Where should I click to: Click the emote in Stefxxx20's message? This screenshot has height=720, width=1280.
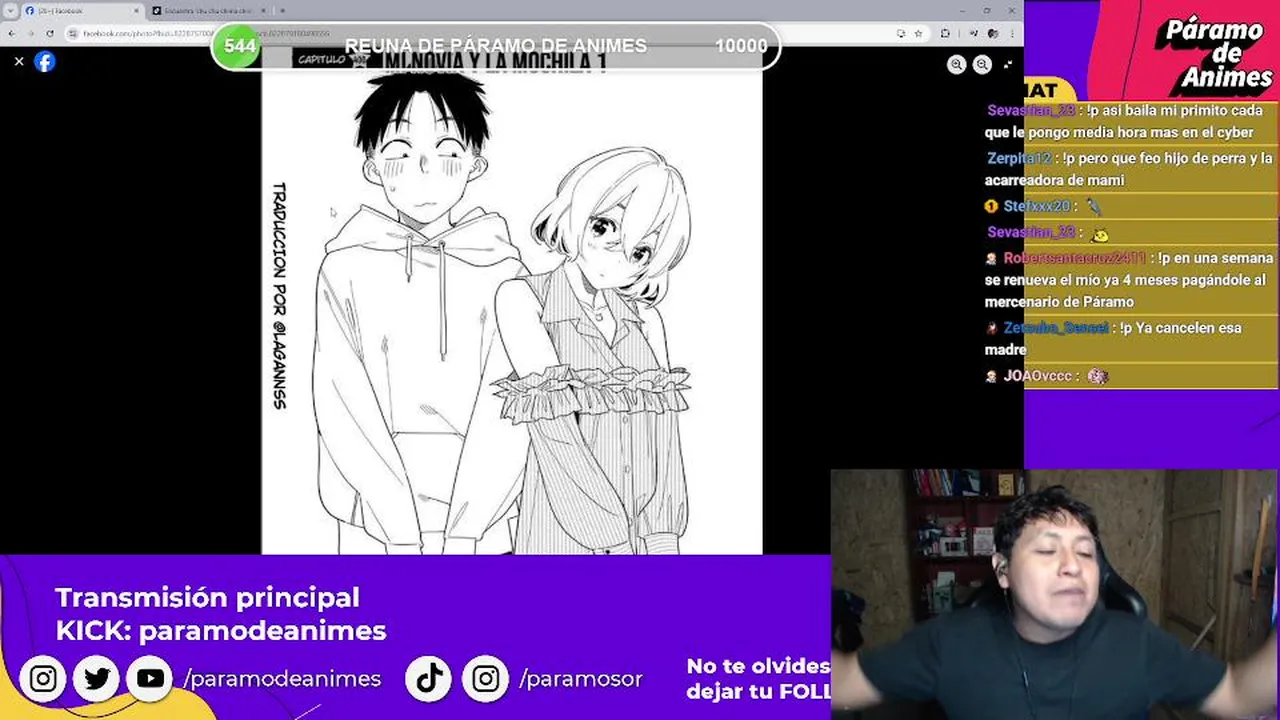pyautogui.click(x=1093, y=206)
